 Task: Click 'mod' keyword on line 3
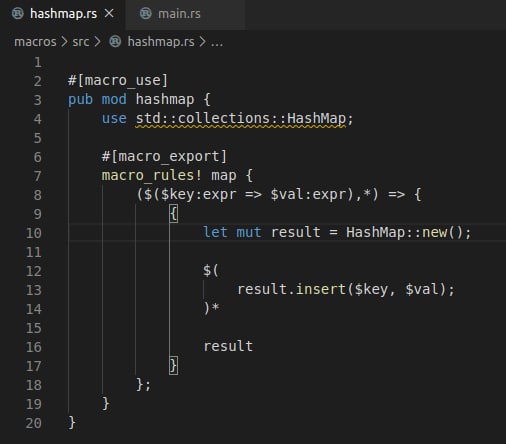coord(114,99)
